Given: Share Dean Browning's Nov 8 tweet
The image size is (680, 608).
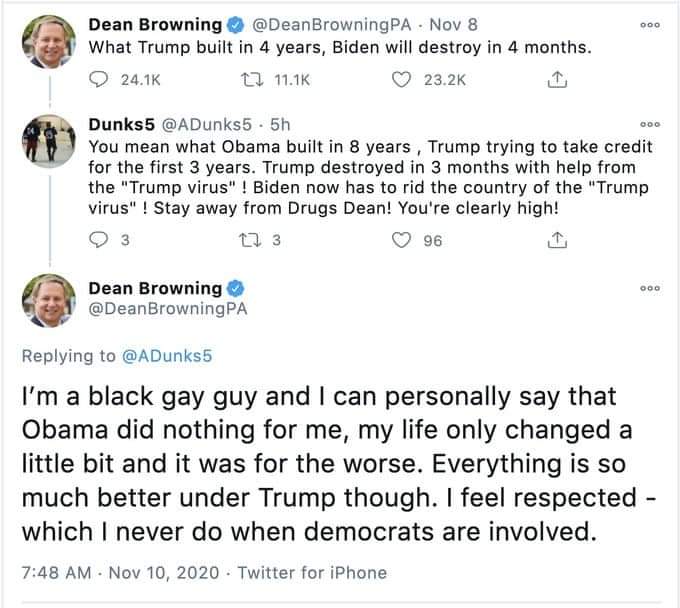Looking at the screenshot, I should point(557,79).
